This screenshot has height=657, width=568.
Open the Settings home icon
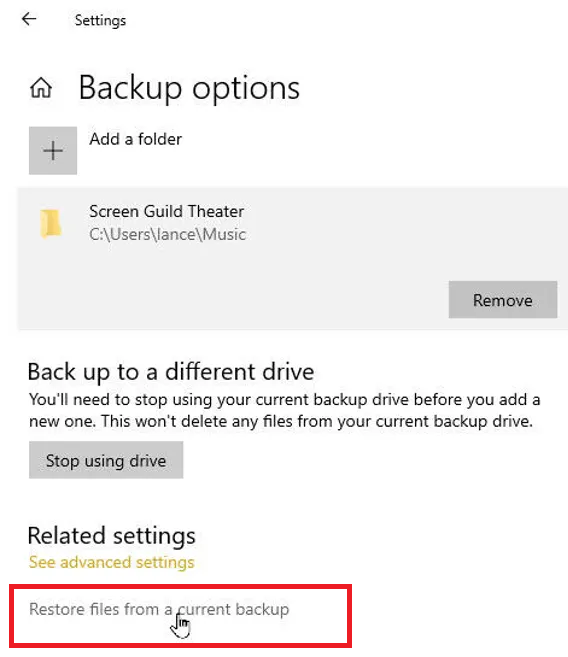(41, 88)
